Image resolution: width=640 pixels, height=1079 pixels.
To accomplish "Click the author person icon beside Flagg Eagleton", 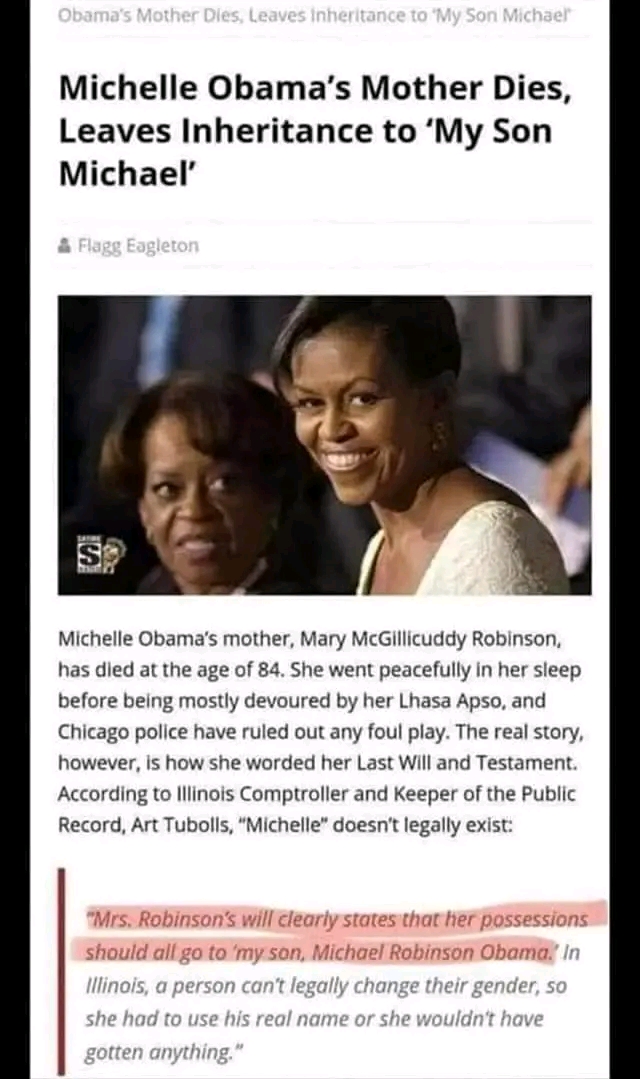I will click(x=65, y=245).
